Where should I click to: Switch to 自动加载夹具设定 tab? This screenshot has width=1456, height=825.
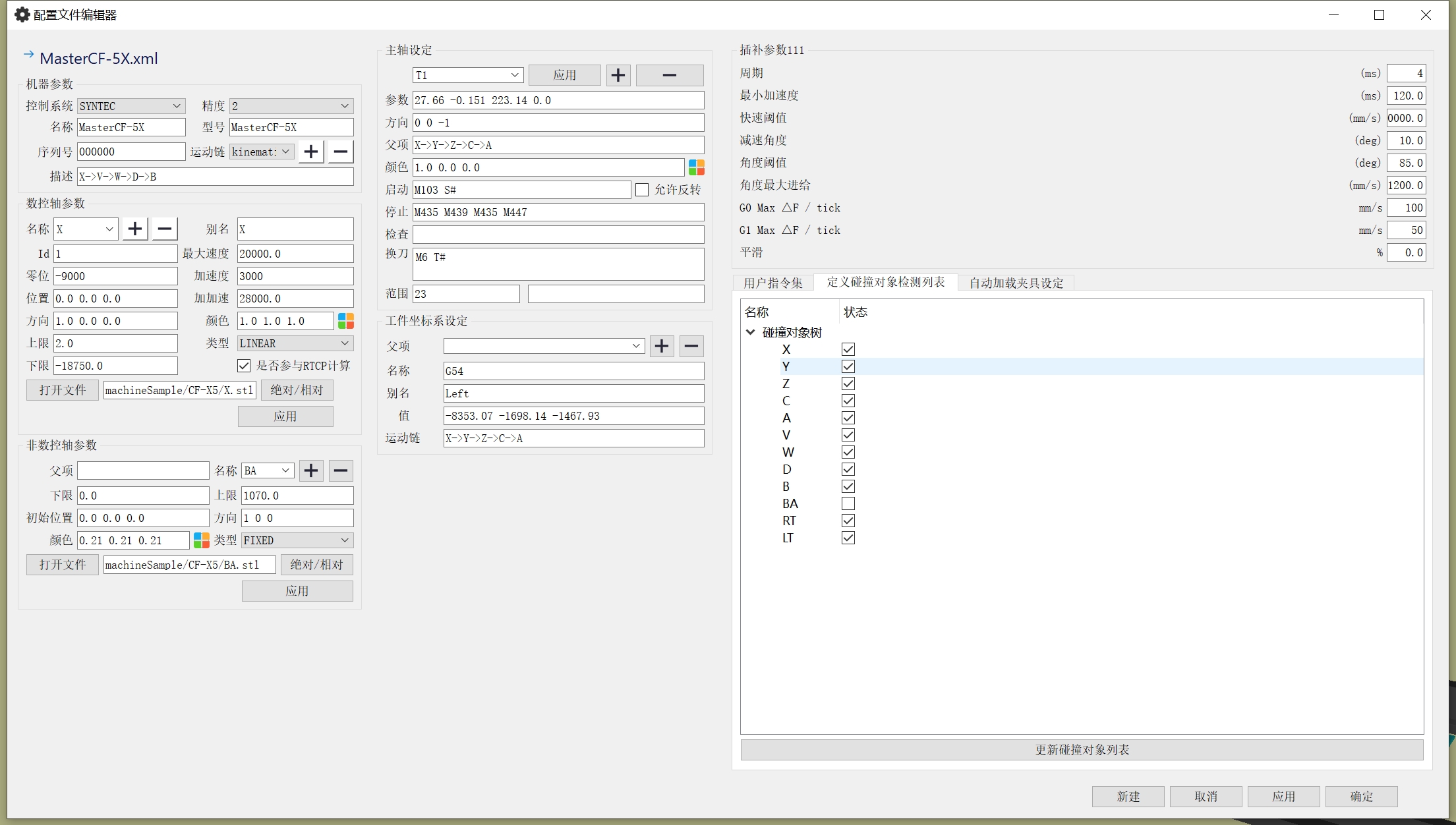pyautogui.click(x=1016, y=283)
